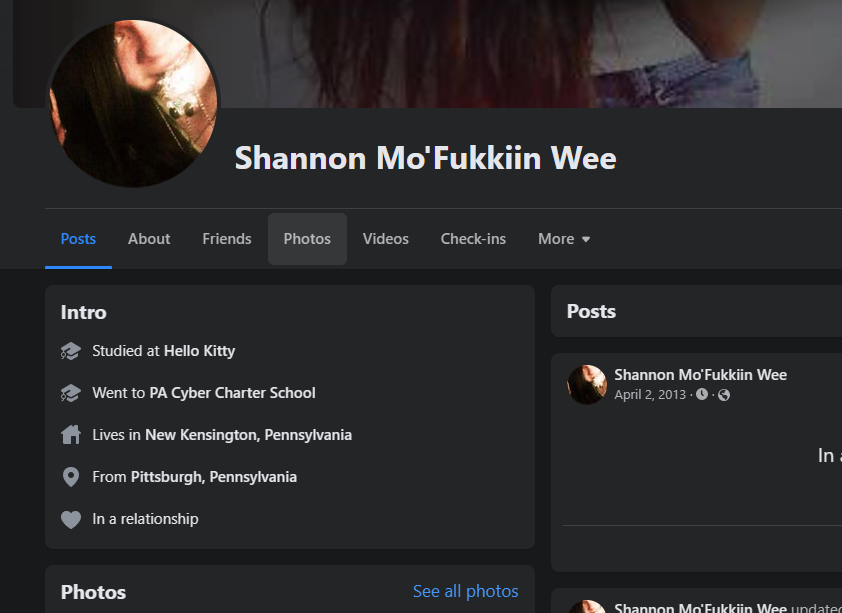Open the PA Cyber Charter School link

coord(233,393)
